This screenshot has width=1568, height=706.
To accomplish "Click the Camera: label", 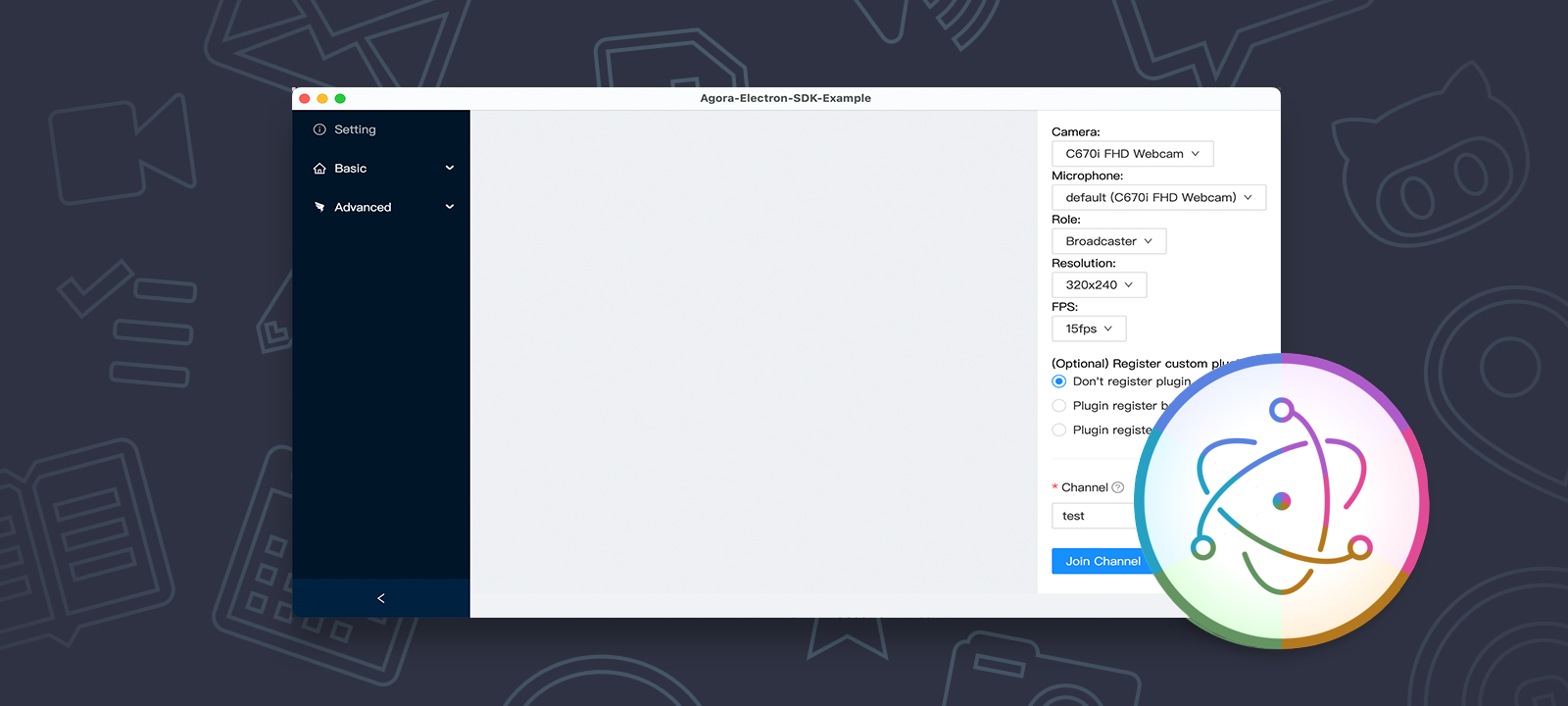I will (1076, 131).
